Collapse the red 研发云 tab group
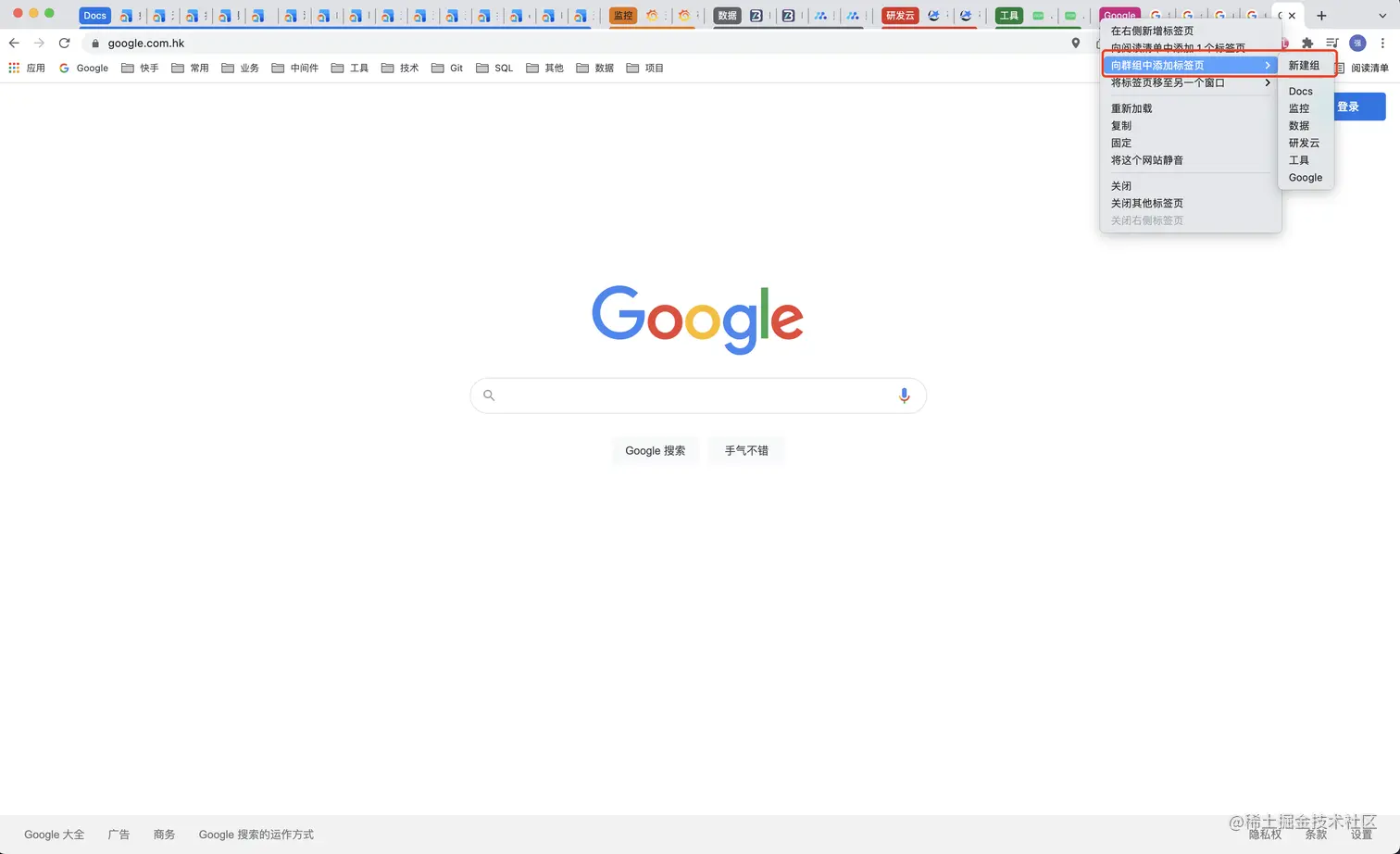The image size is (1400, 854). pyautogui.click(x=900, y=16)
